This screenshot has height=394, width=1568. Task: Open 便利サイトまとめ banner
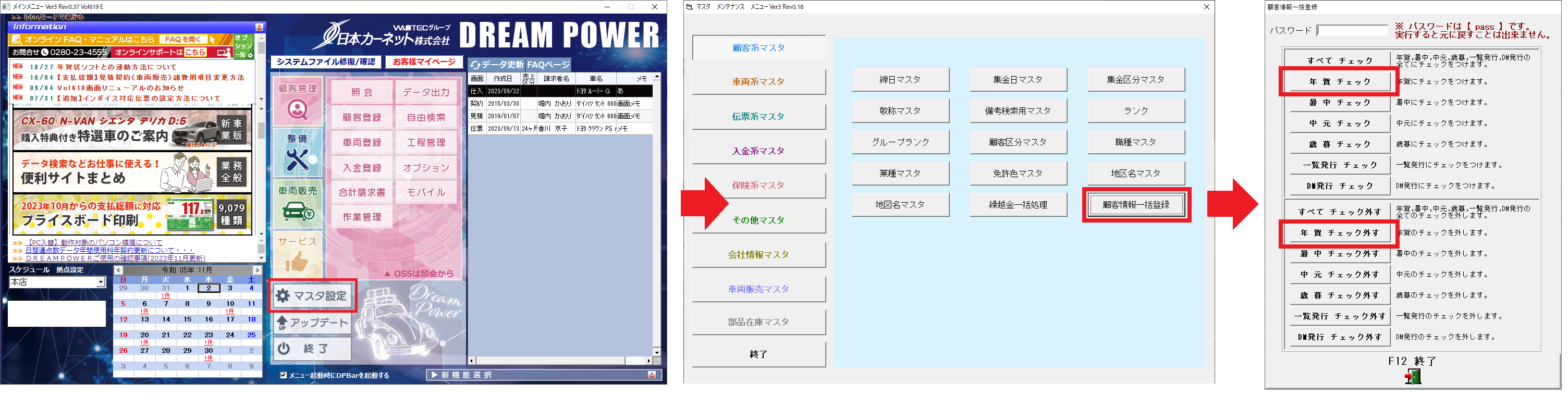132,173
